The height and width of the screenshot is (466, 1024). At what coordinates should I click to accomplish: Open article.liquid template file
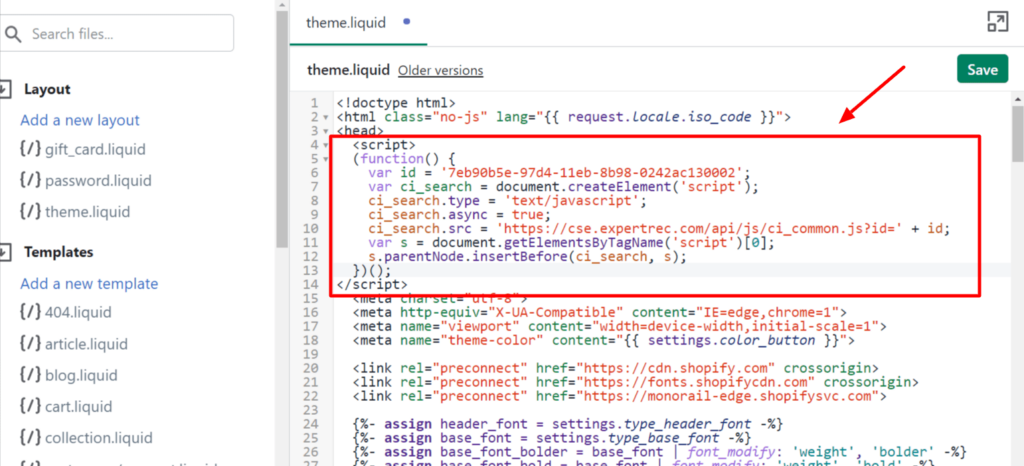86,344
